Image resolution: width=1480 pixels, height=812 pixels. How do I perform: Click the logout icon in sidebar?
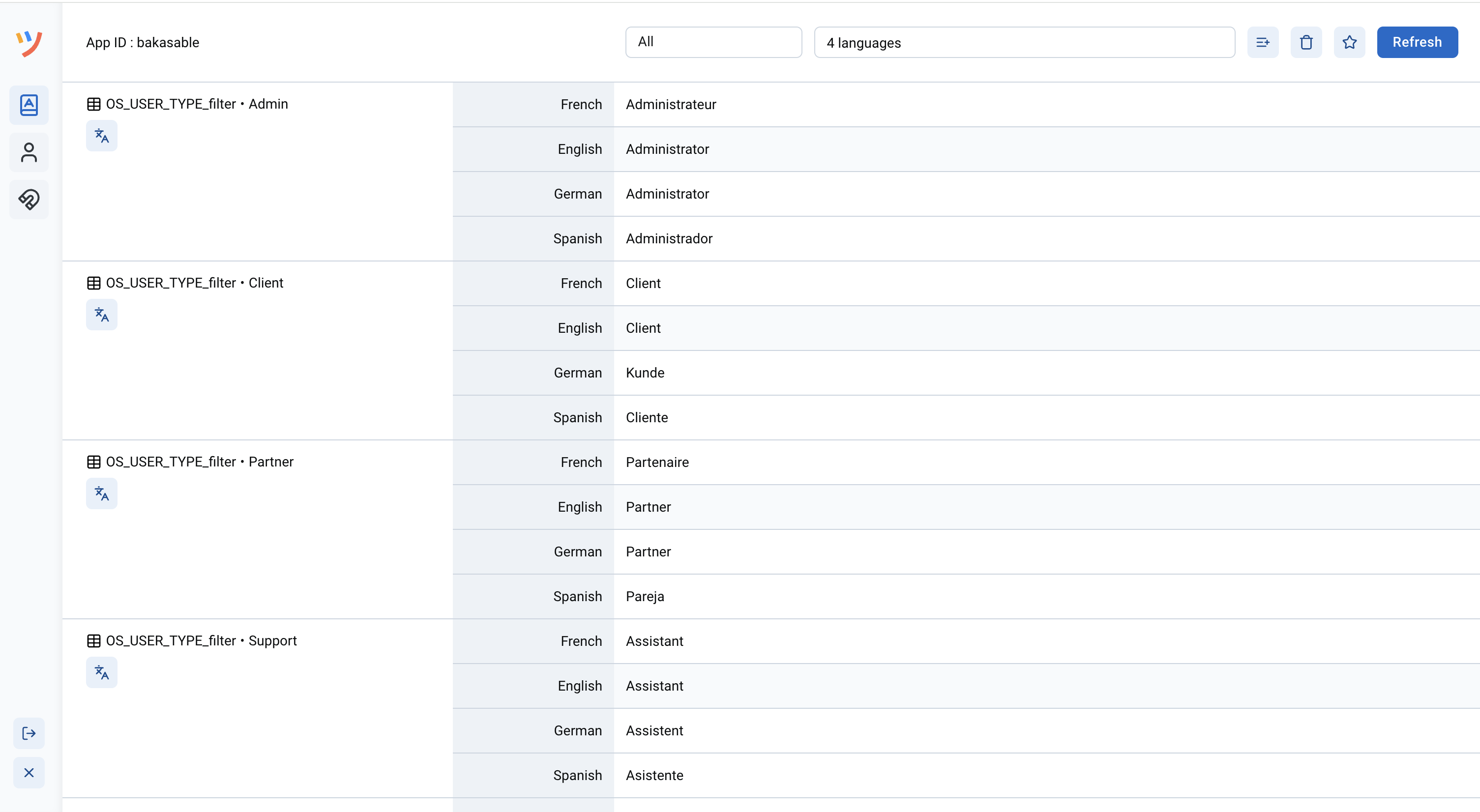click(x=29, y=733)
